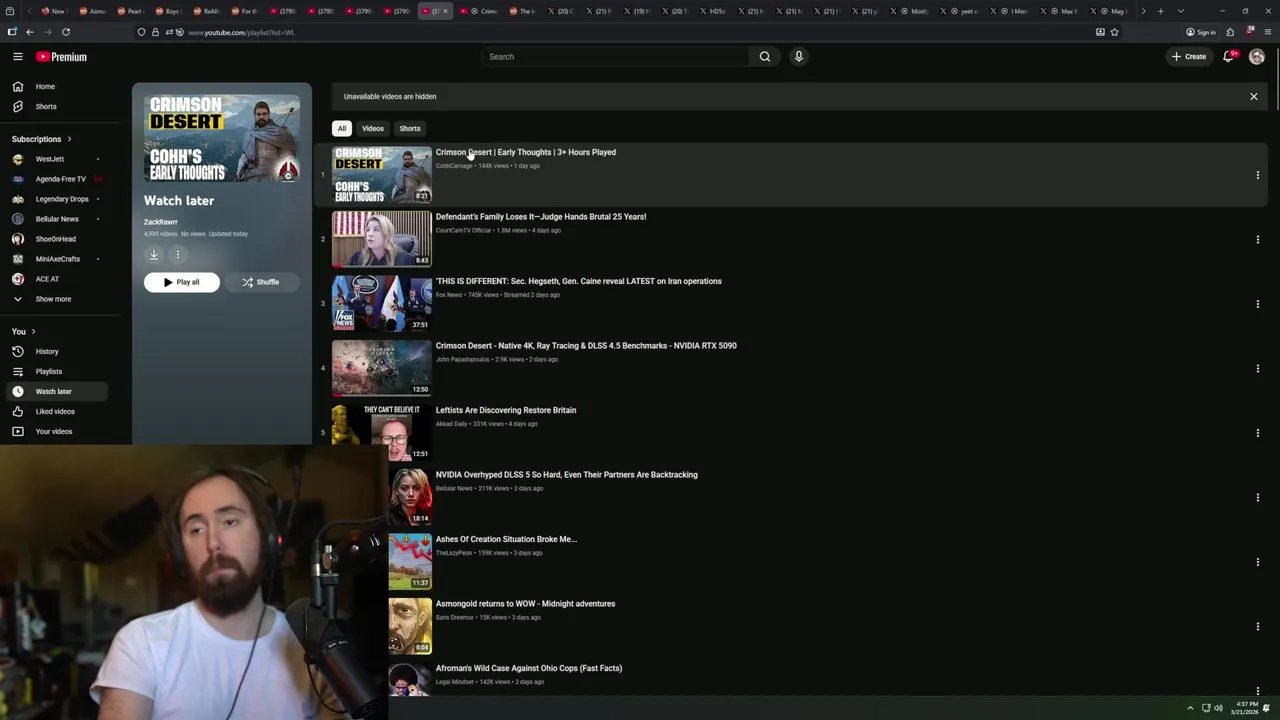1280x720 pixels.
Task: Open options for Ashes Of Creation video
Action: (x=1258, y=562)
